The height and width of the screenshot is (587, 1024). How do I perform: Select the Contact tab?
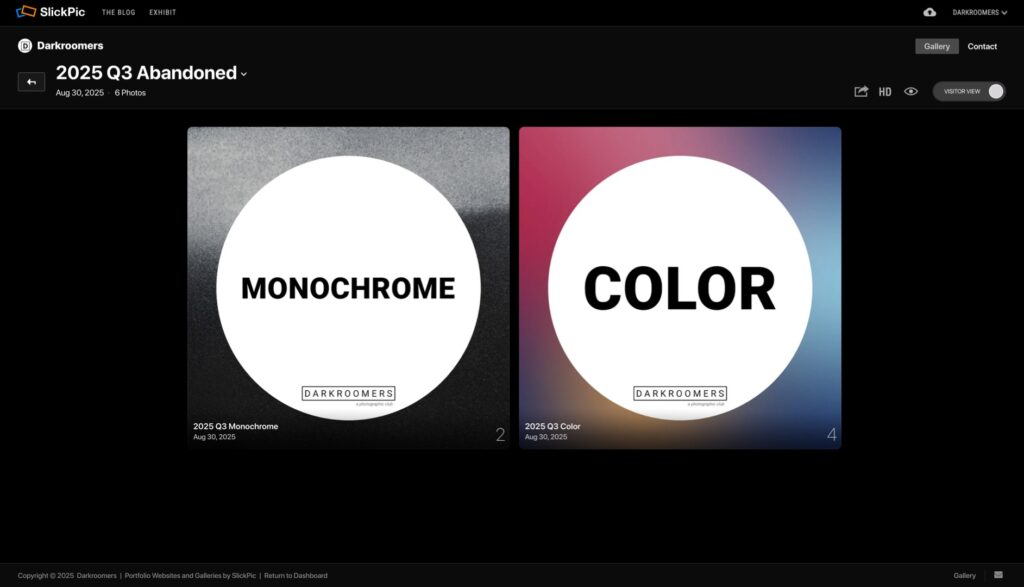982,46
